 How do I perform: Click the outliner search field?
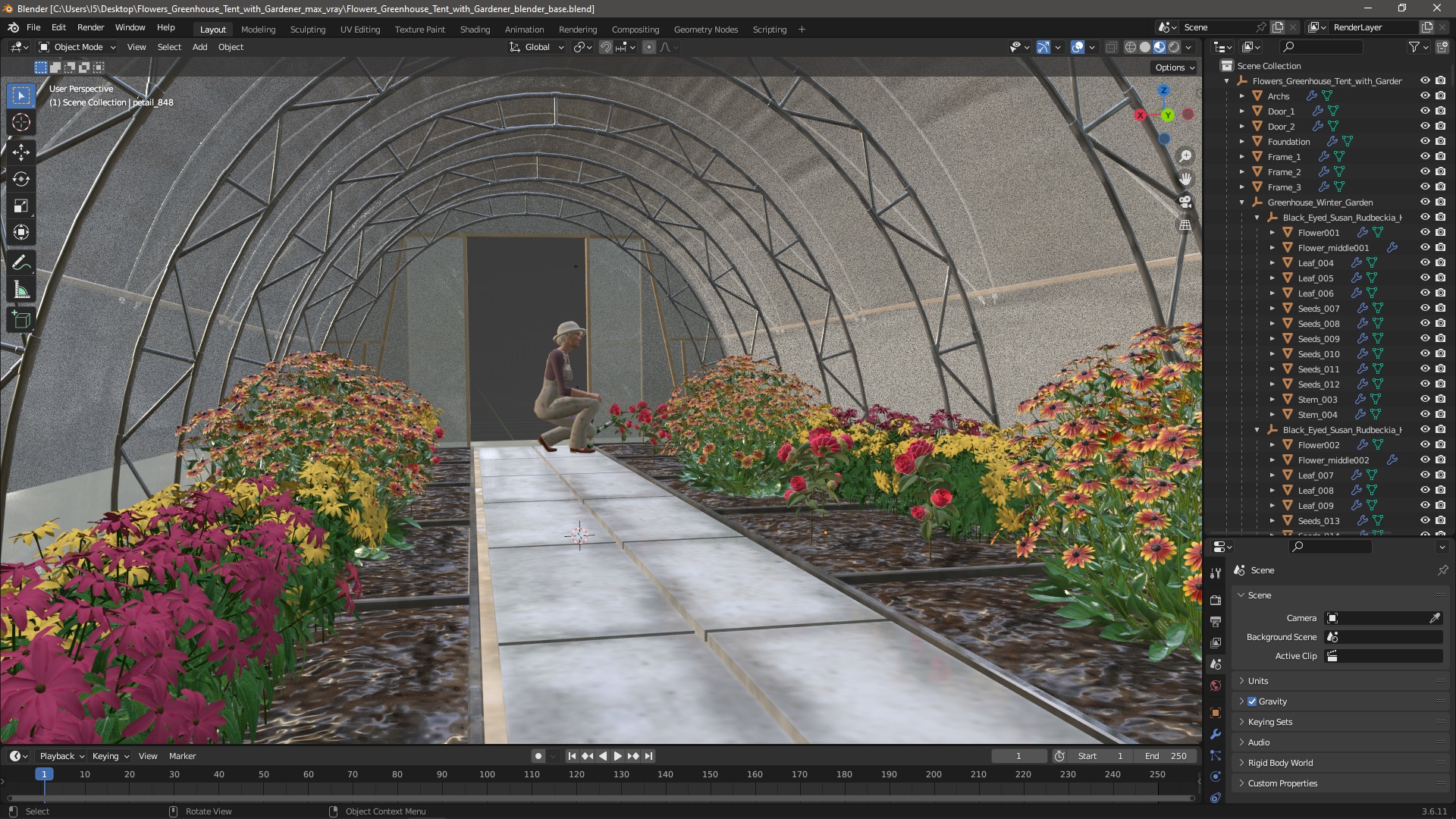[x=1319, y=47]
